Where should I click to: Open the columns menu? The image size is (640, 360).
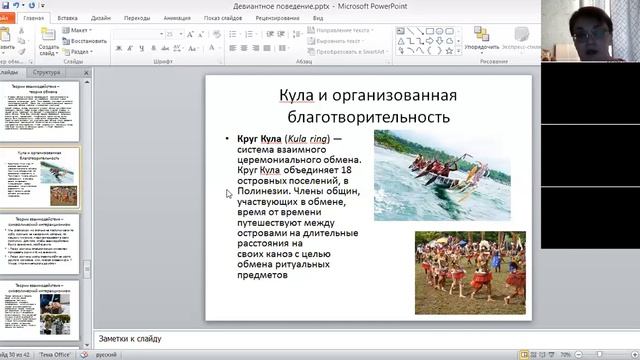tap(283, 48)
